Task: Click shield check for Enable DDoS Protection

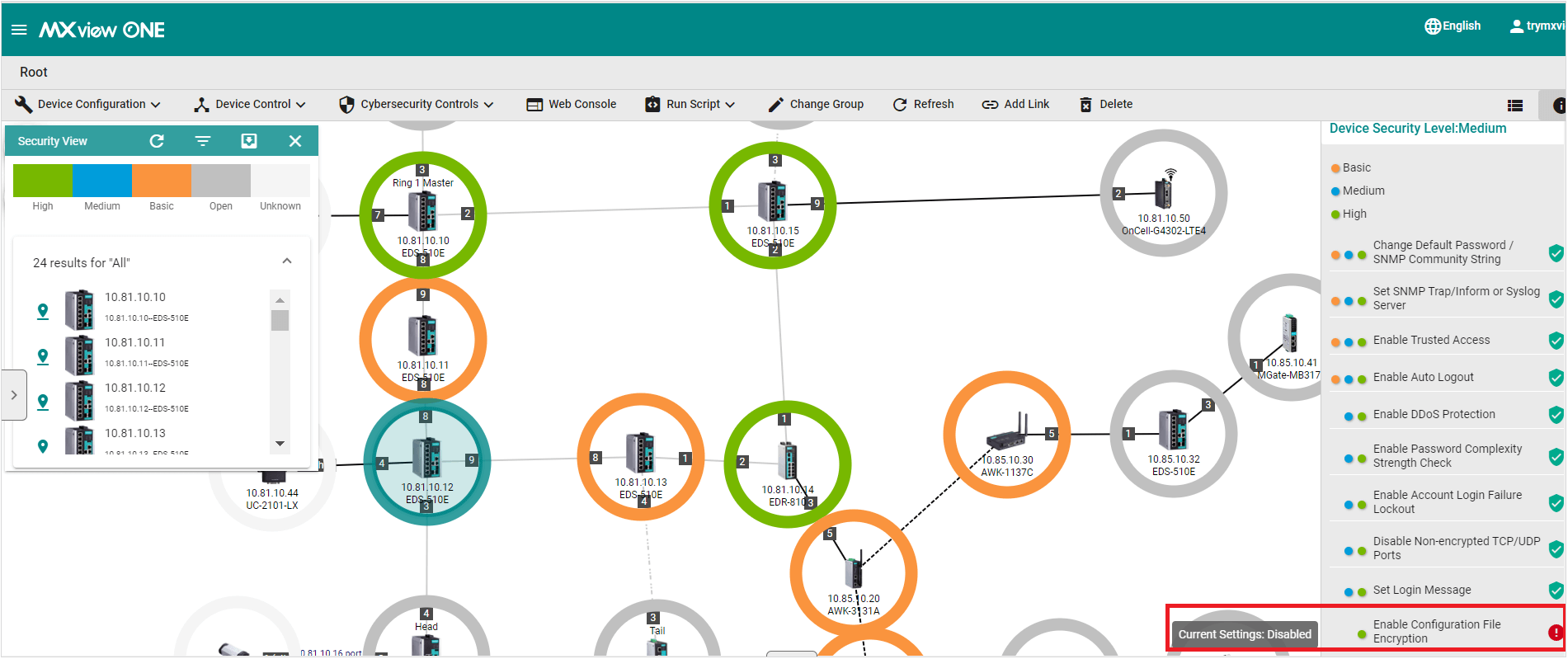Action: [x=1556, y=414]
